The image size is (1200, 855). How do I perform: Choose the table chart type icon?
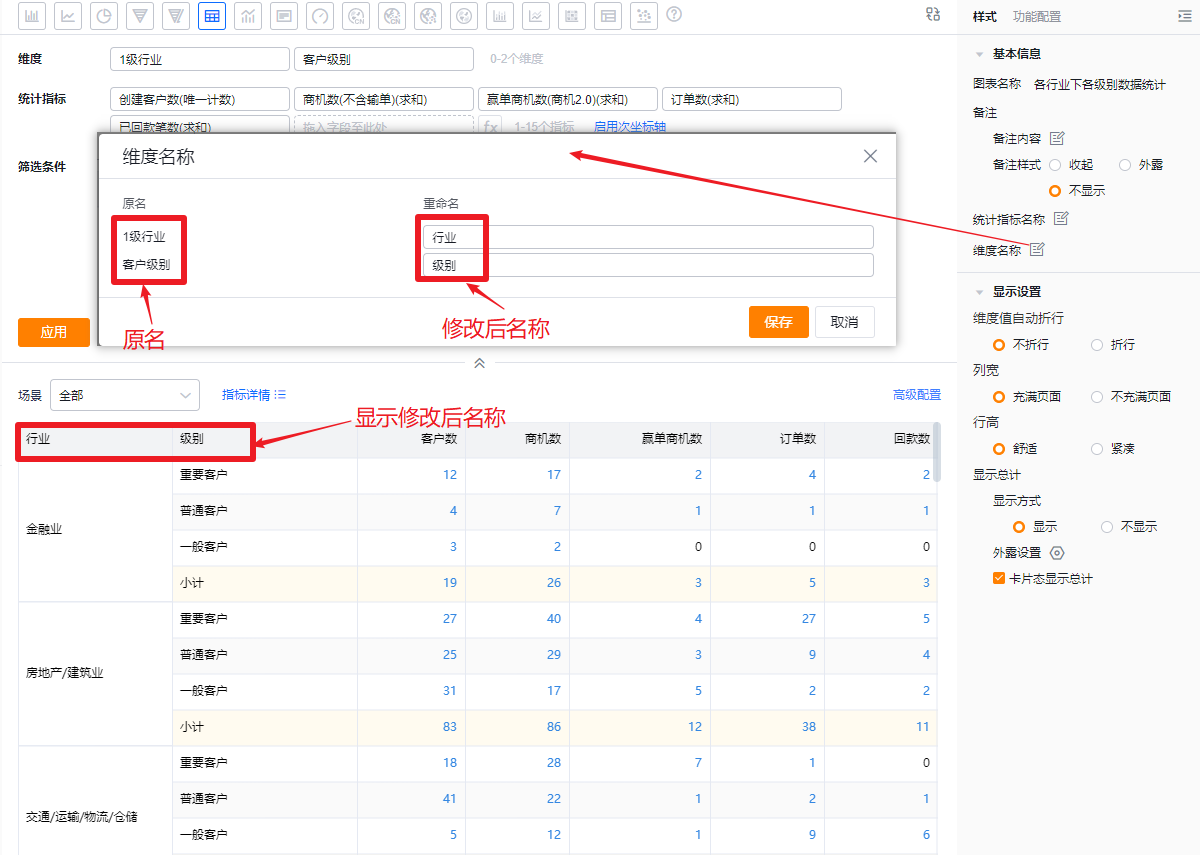[212, 16]
